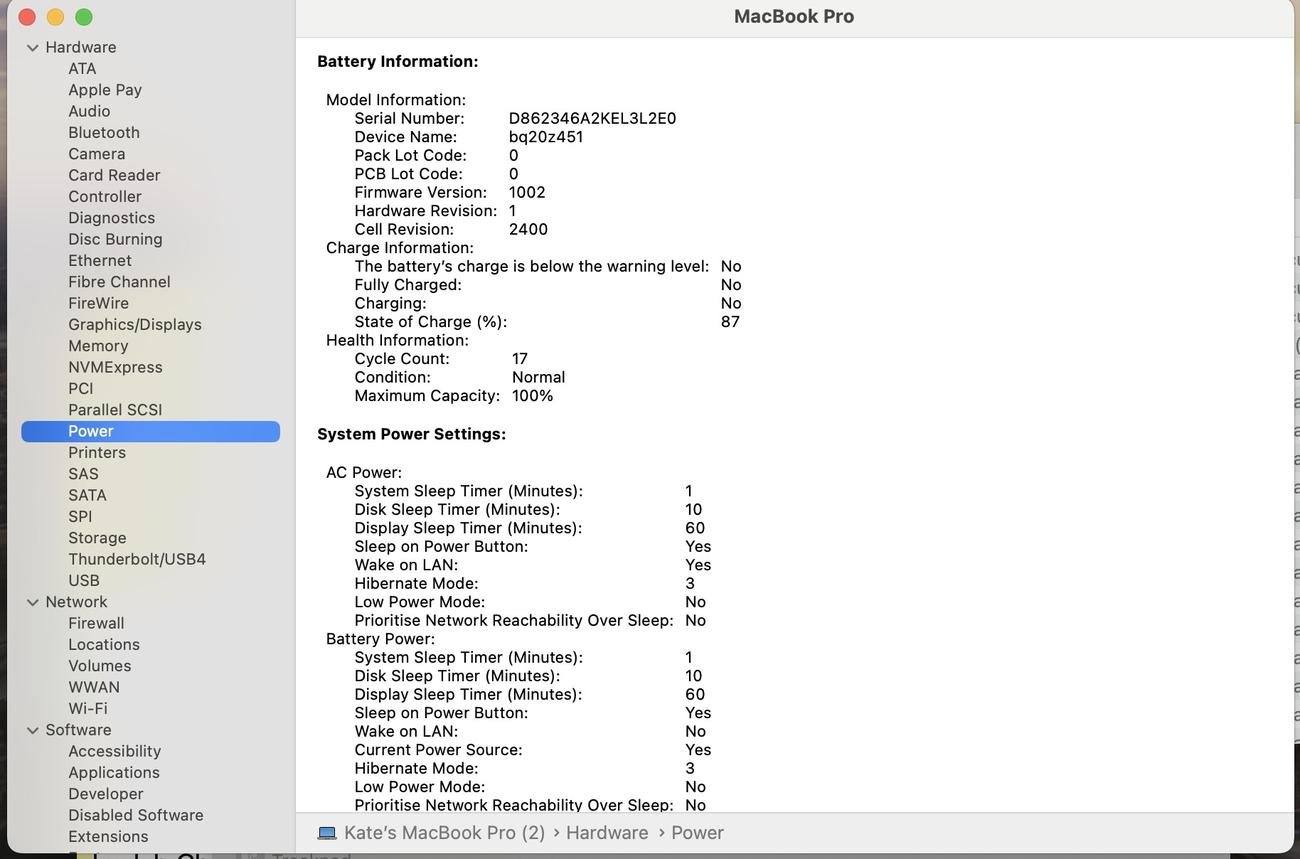Select Audio in the Hardware list
This screenshot has height=859, width=1300.
(x=89, y=111)
